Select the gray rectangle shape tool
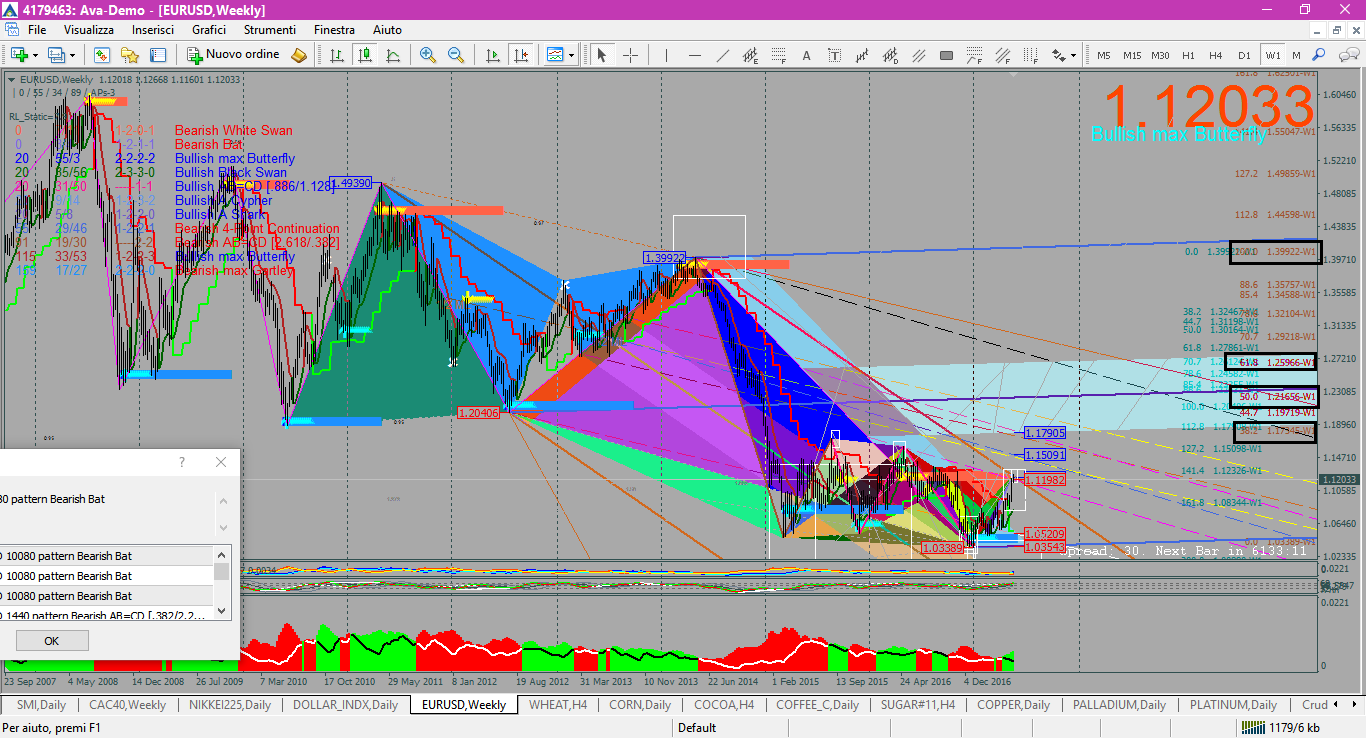Screen dimensions: 1366x738 [946, 55]
